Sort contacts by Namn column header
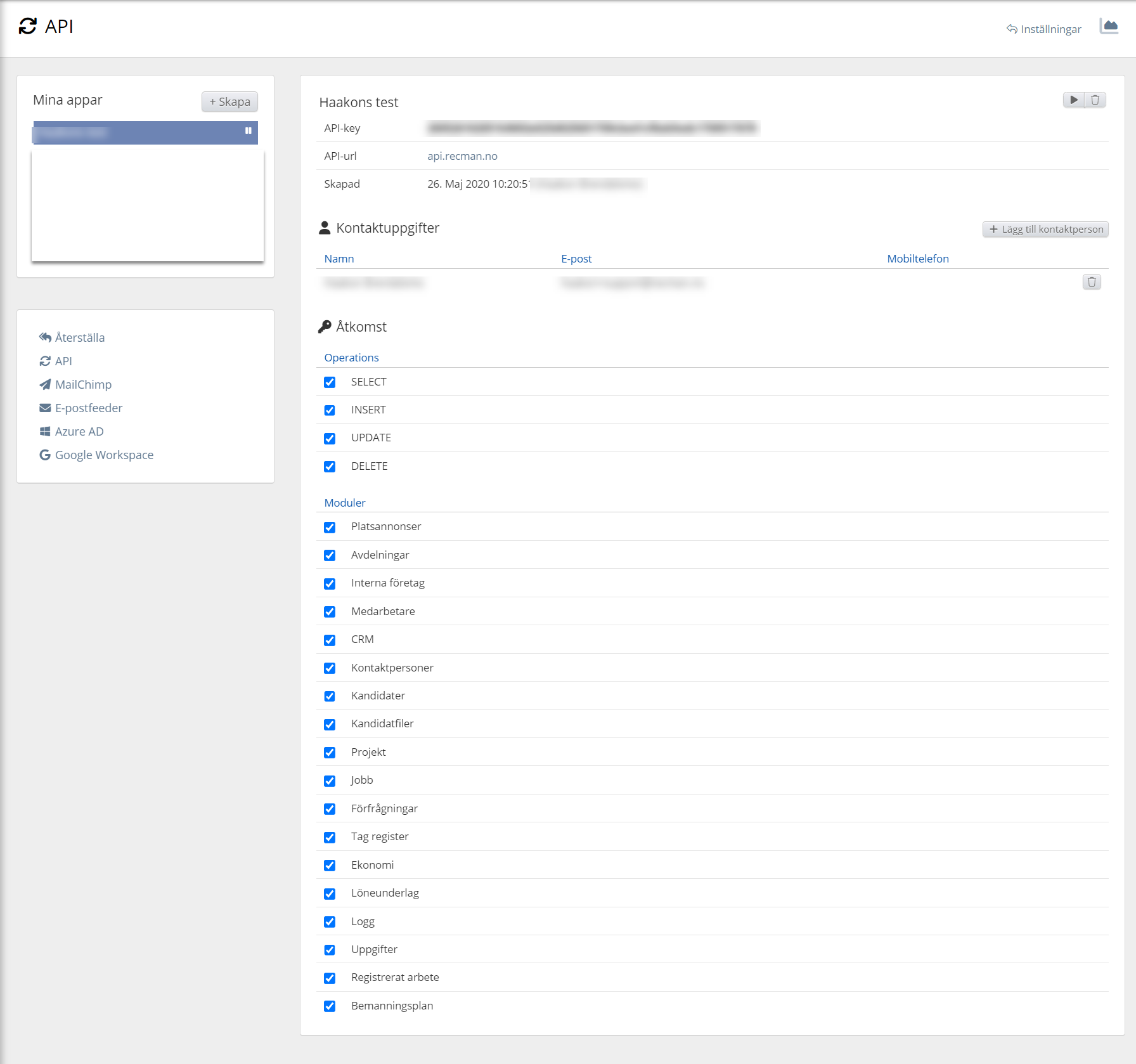This screenshot has height=1064, width=1136. tap(339, 259)
